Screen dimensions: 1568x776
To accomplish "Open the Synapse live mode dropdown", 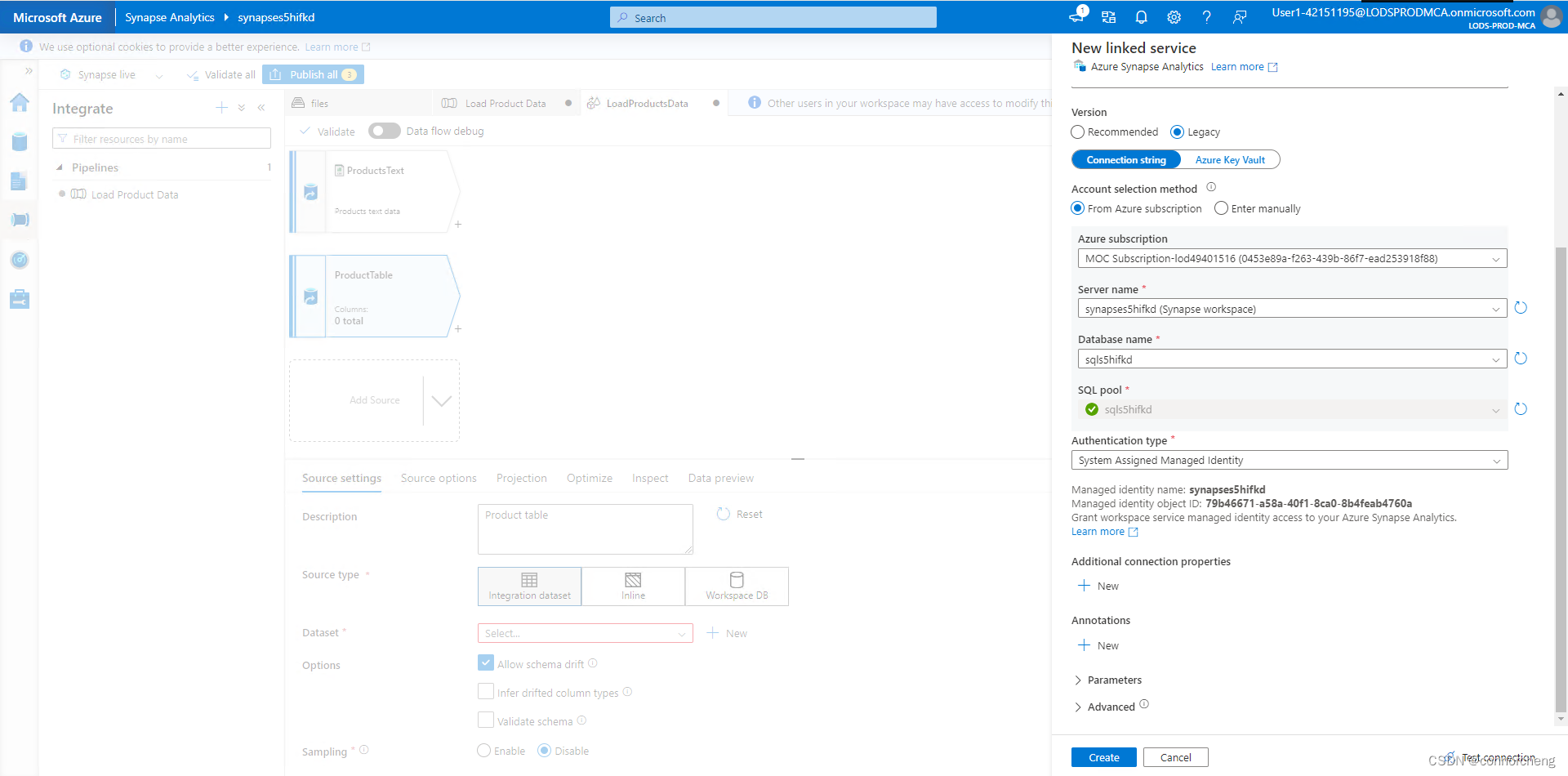I will [158, 75].
